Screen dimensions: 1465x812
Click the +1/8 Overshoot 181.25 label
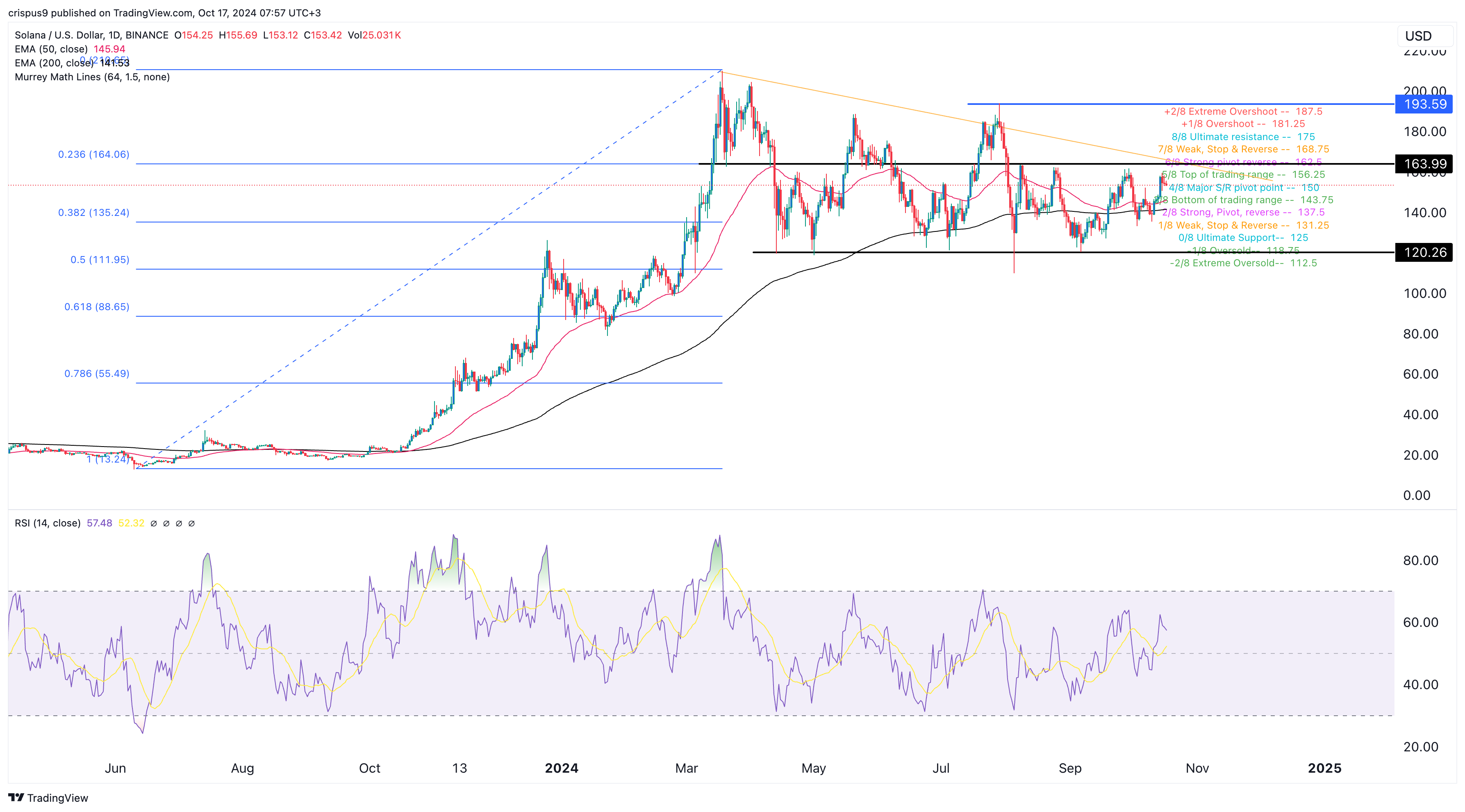point(1243,124)
